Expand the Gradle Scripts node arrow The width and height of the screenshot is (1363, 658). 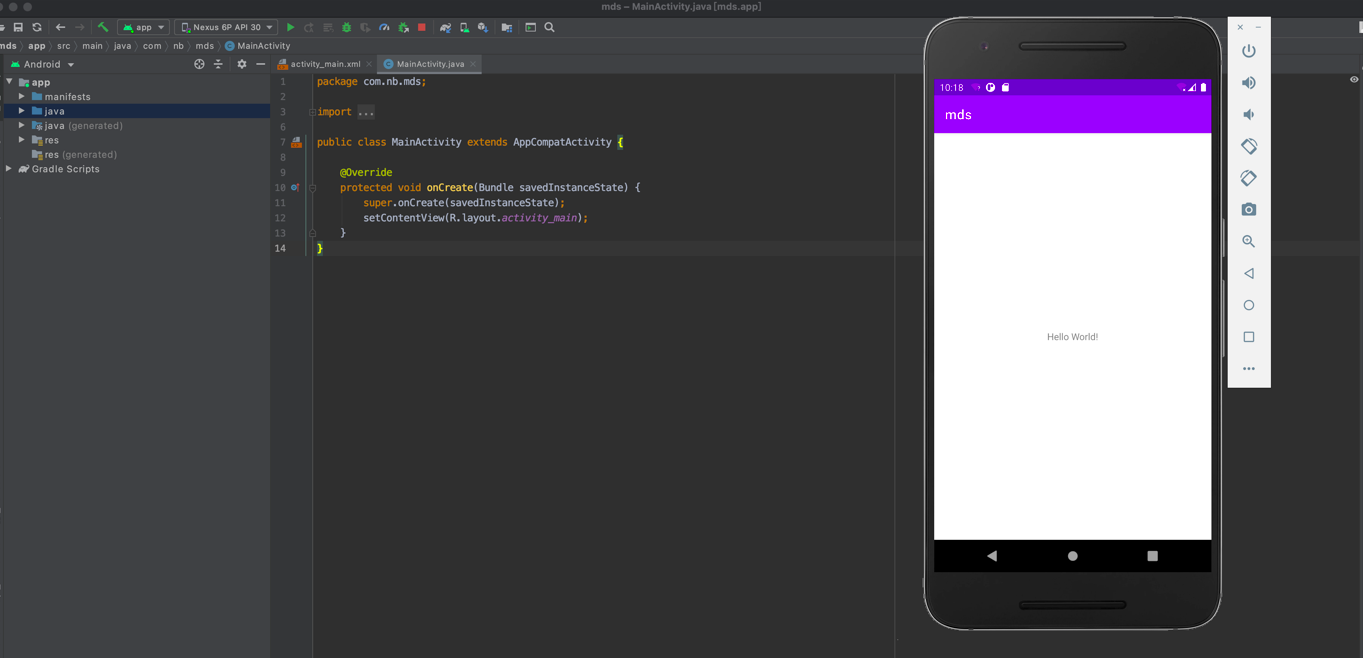9,169
